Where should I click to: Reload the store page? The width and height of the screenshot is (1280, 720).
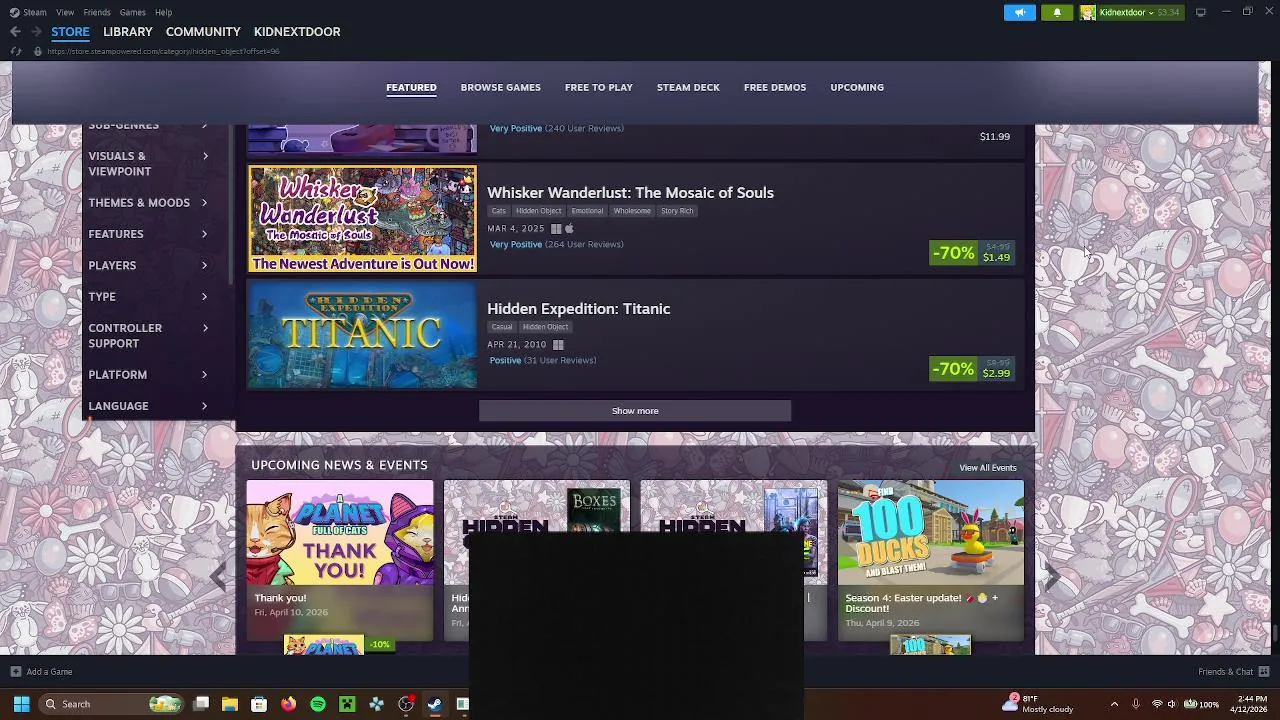(x=16, y=51)
